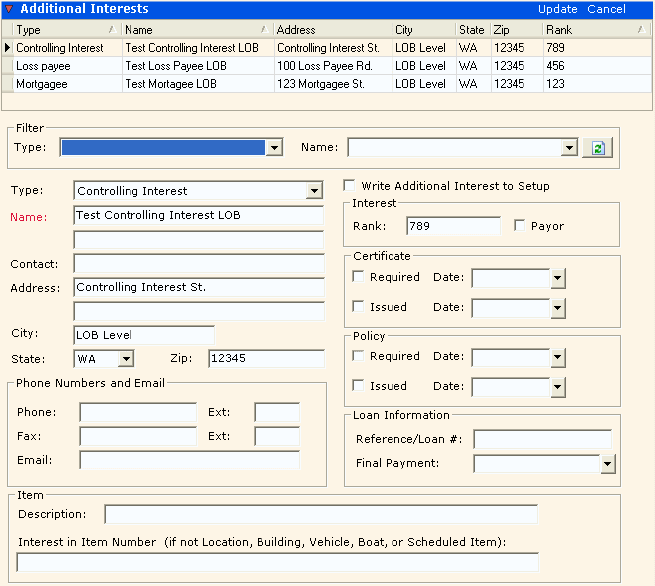Screen dimensions: 655x586
Task: Open the Filter Type dropdown
Action: (x=274, y=148)
